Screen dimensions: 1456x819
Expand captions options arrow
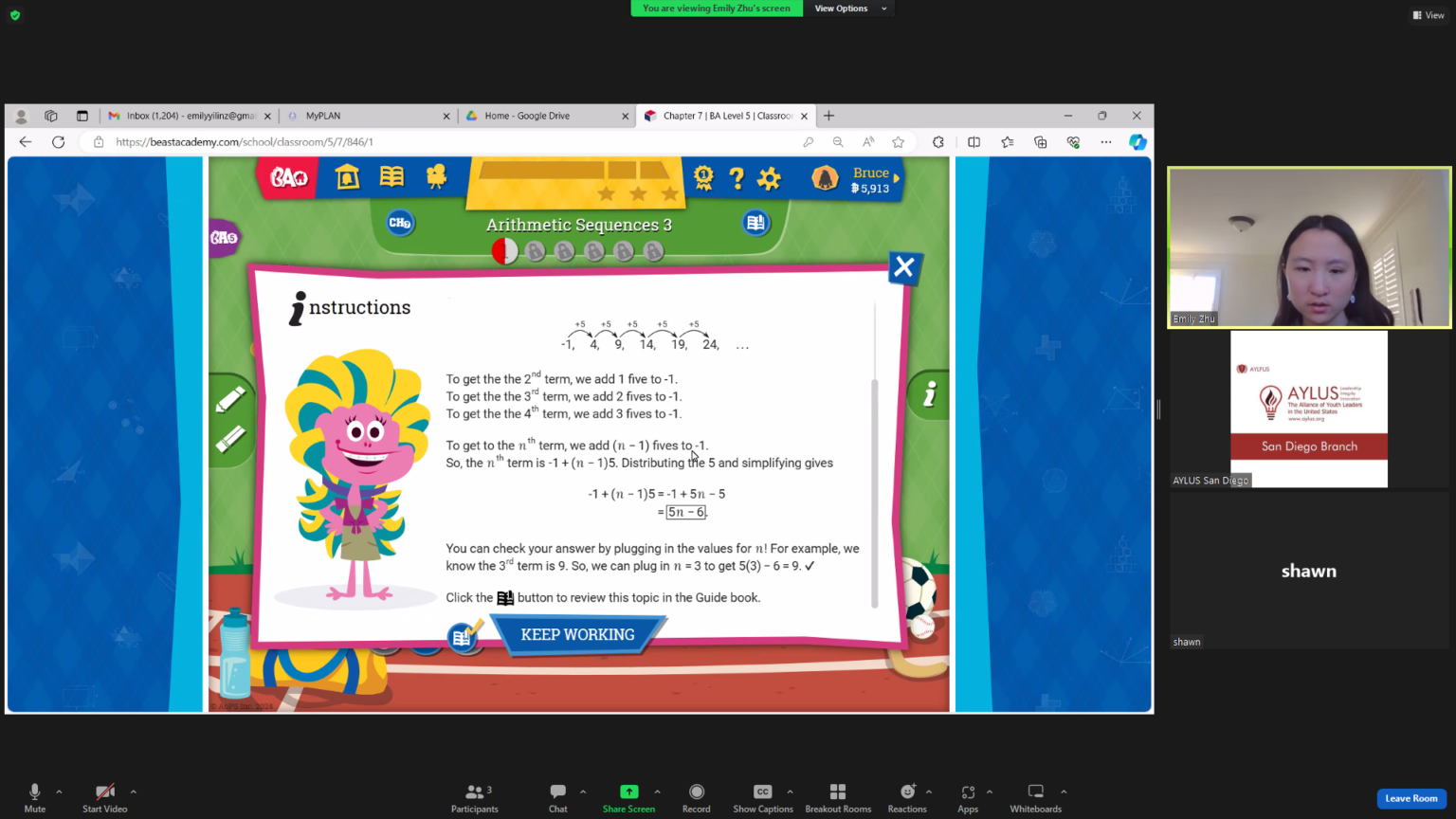[790, 792]
